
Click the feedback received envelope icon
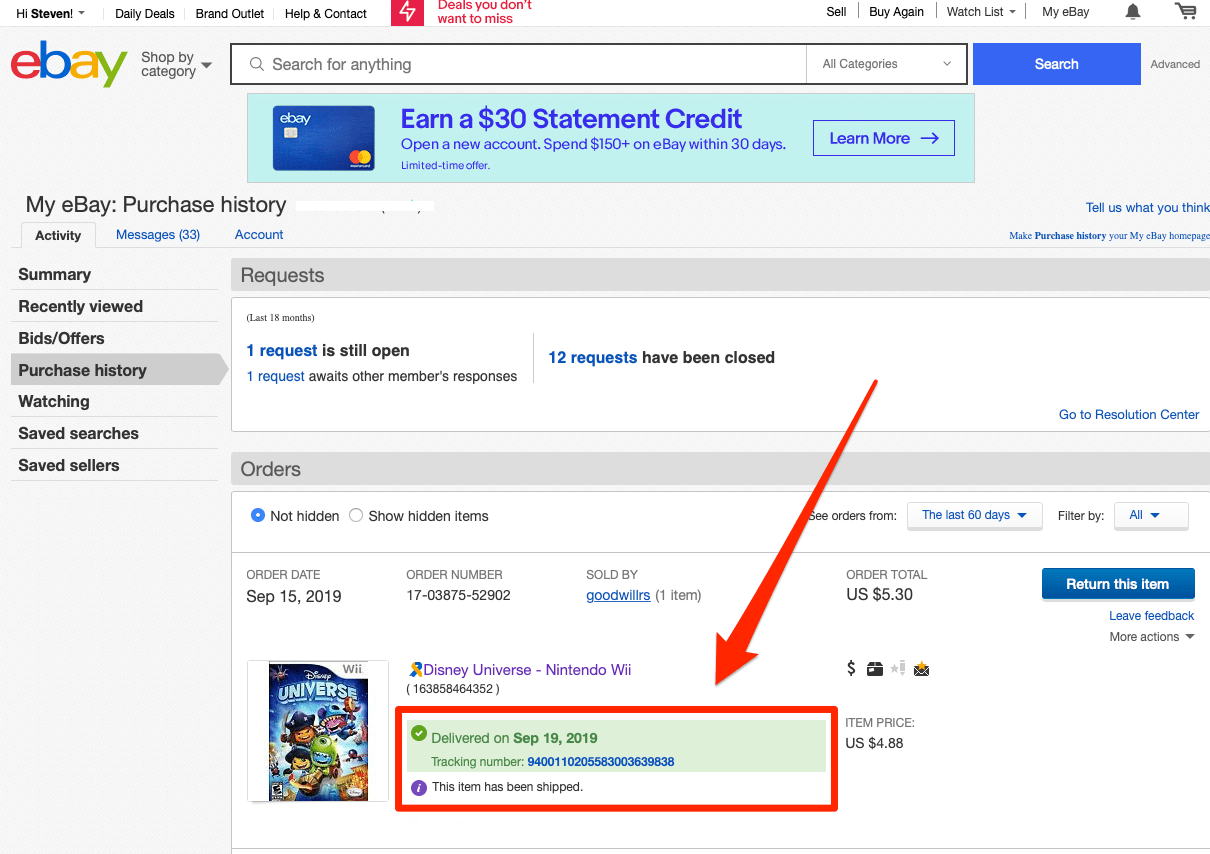coord(921,669)
